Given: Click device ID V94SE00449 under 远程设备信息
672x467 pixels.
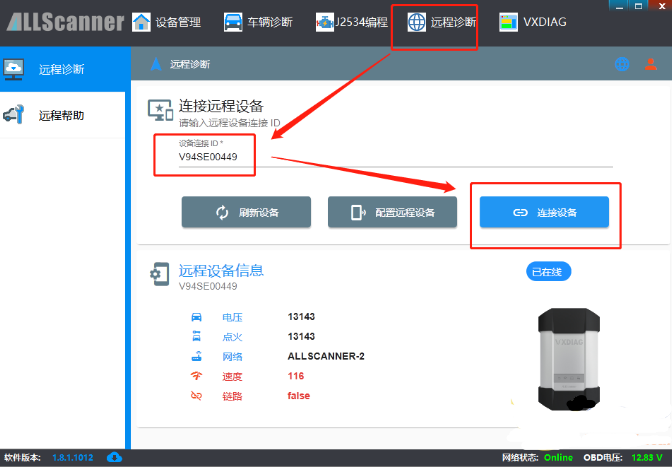Looking at the screenshot, I should coord(208,286).
